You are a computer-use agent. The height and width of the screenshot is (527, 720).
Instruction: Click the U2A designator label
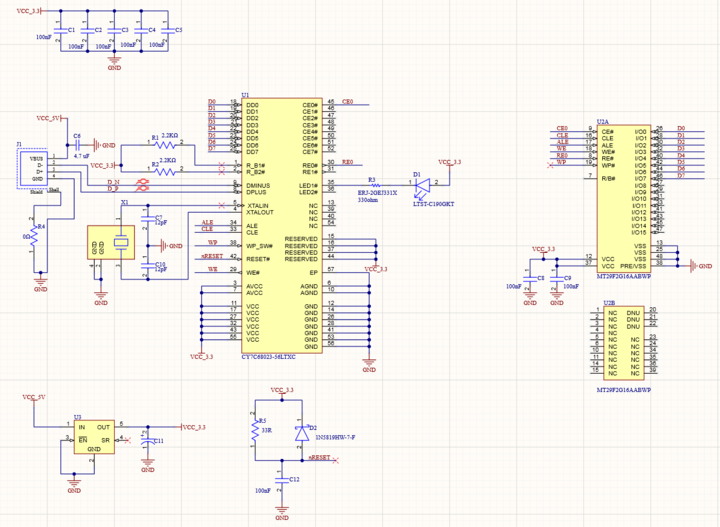602,122
